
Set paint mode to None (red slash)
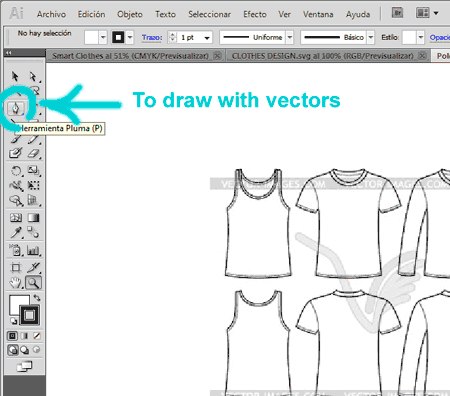(x=37, y=336)
